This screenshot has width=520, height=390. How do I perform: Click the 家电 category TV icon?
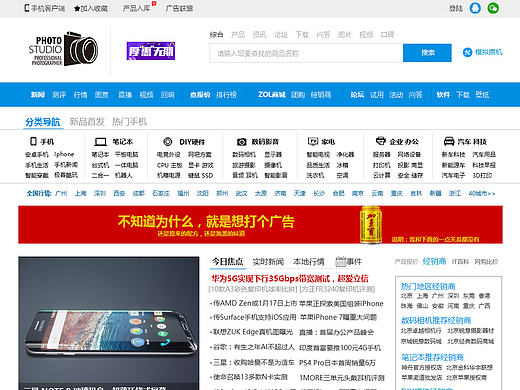(313, 141)
